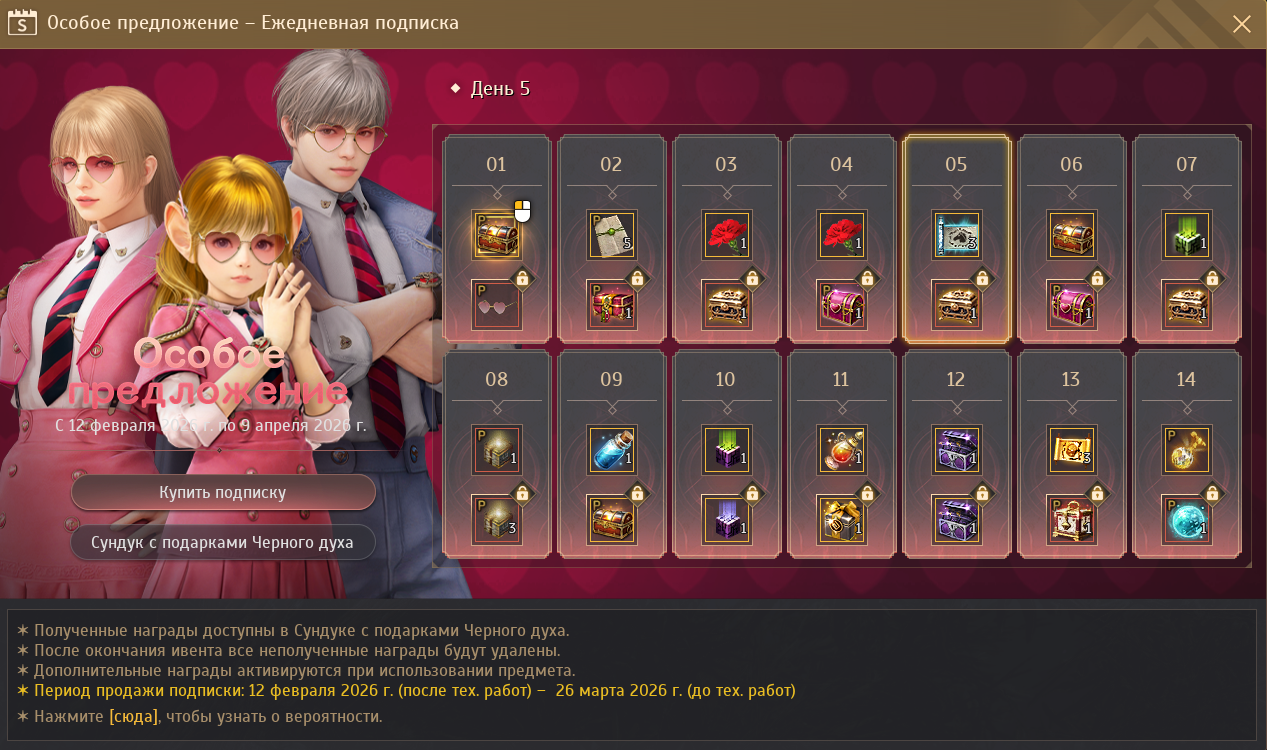Select the Day 06 card header

click(1071, 164)
